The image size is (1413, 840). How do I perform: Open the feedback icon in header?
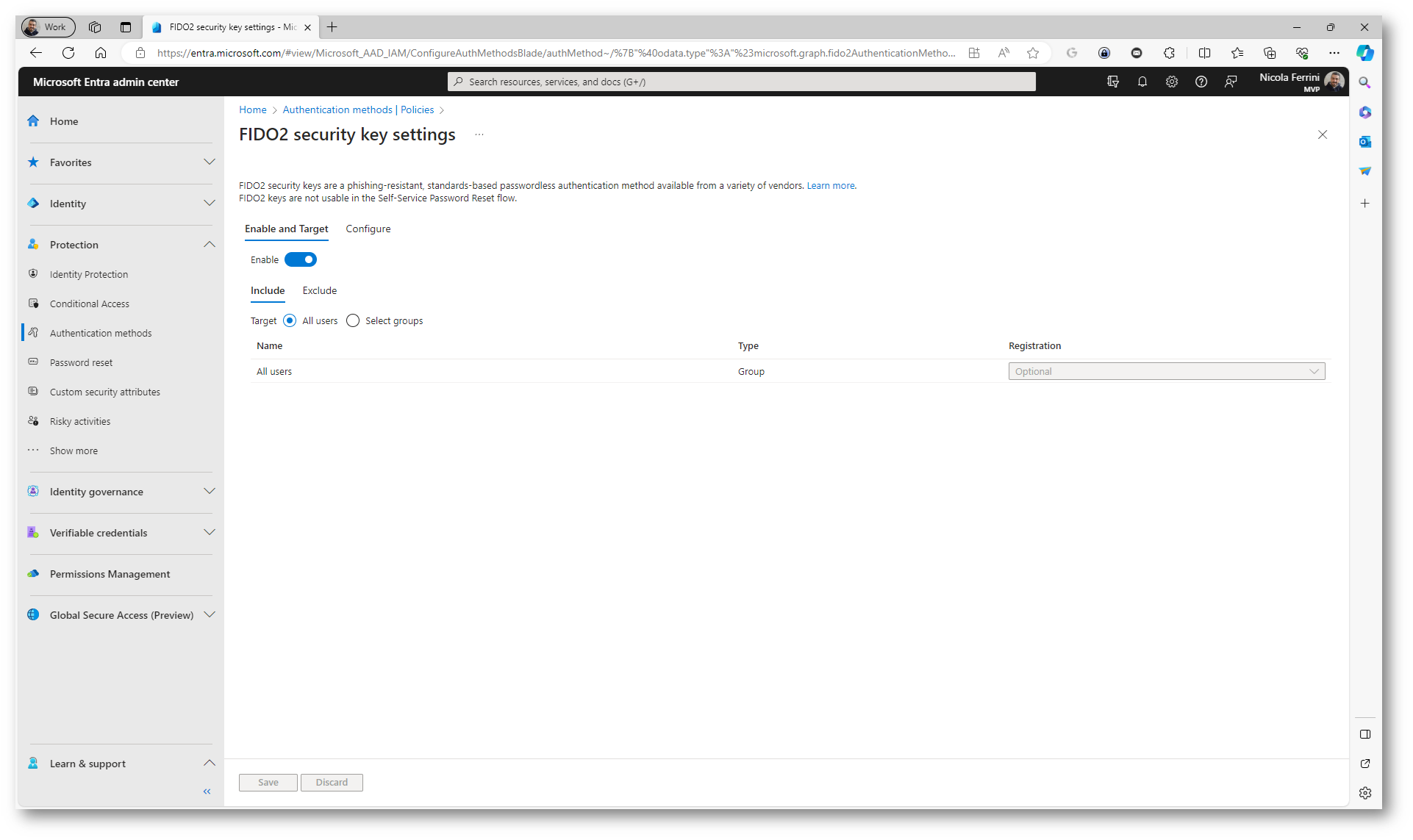1231,82
